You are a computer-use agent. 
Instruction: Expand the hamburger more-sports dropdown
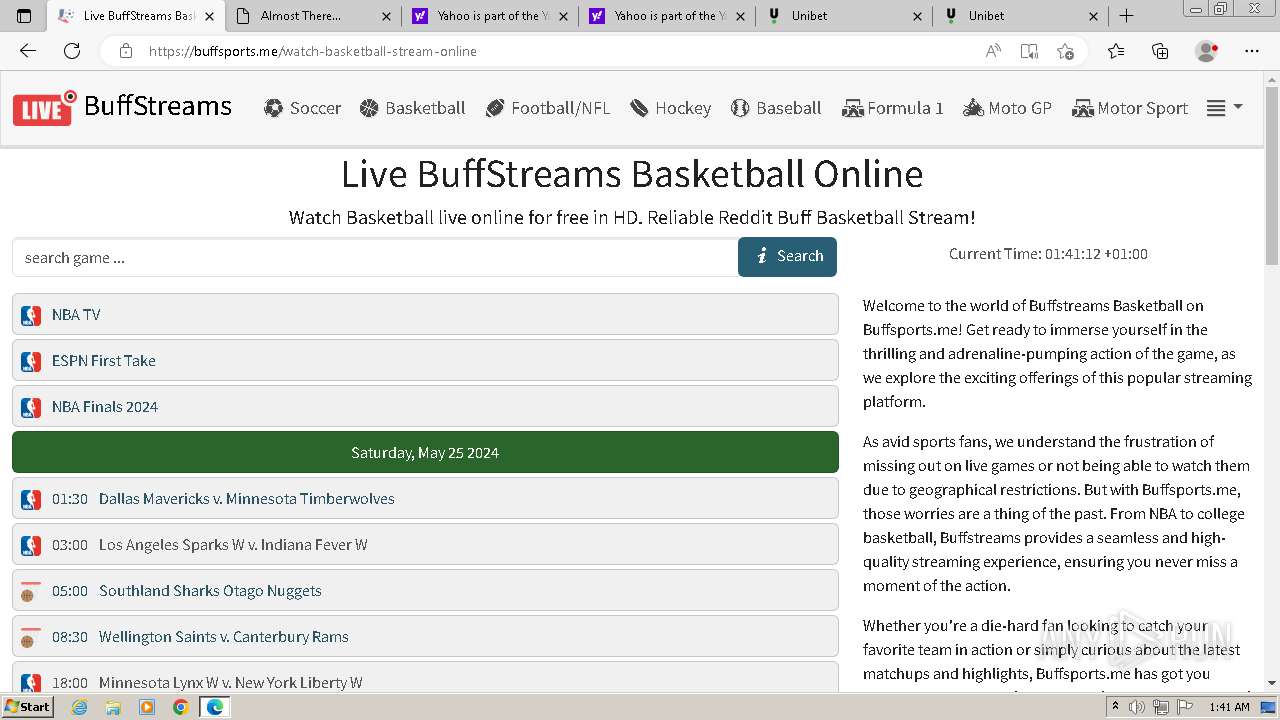click(1224, 108)
